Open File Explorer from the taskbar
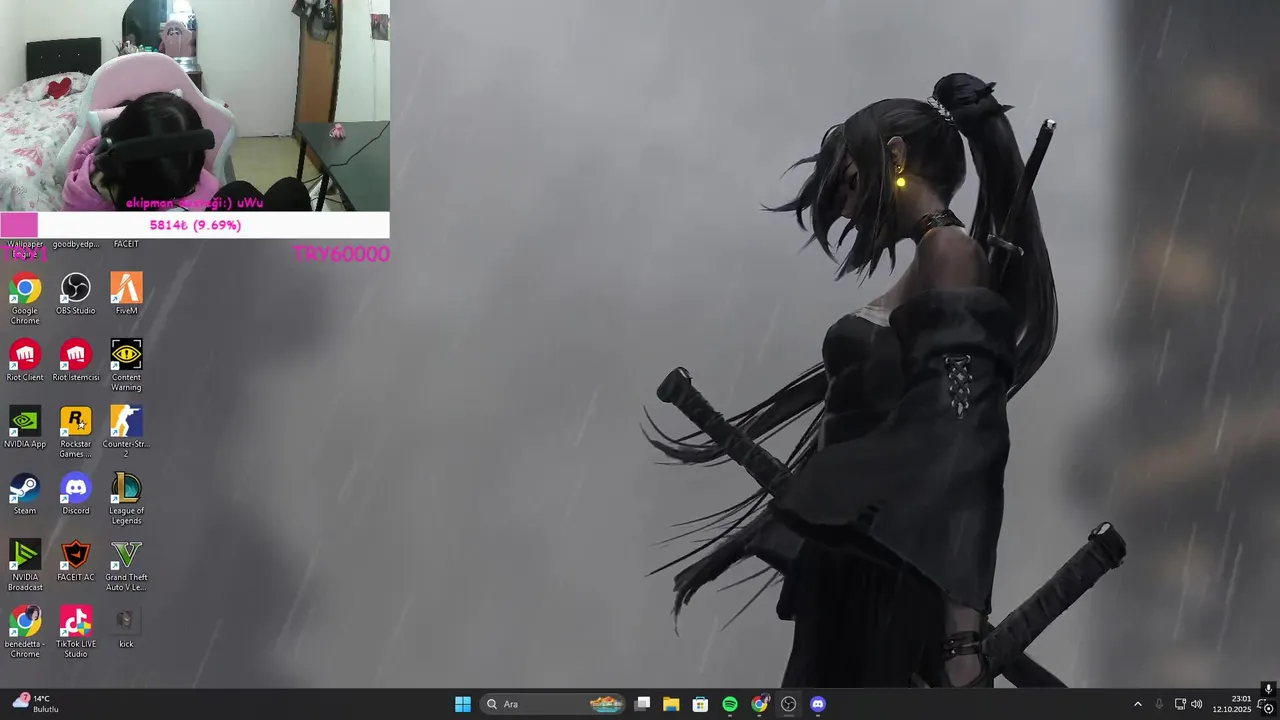The image size is (1280, 720). (671, 704)
